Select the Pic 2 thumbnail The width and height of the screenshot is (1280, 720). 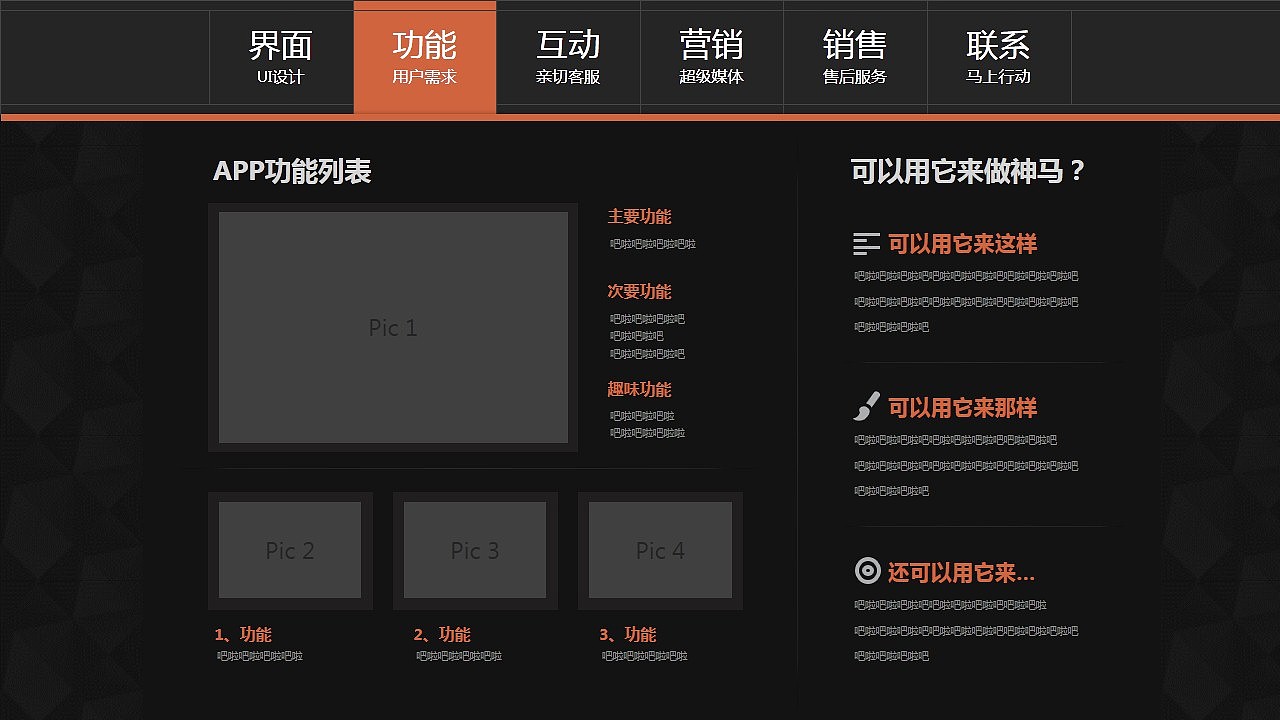289,550
